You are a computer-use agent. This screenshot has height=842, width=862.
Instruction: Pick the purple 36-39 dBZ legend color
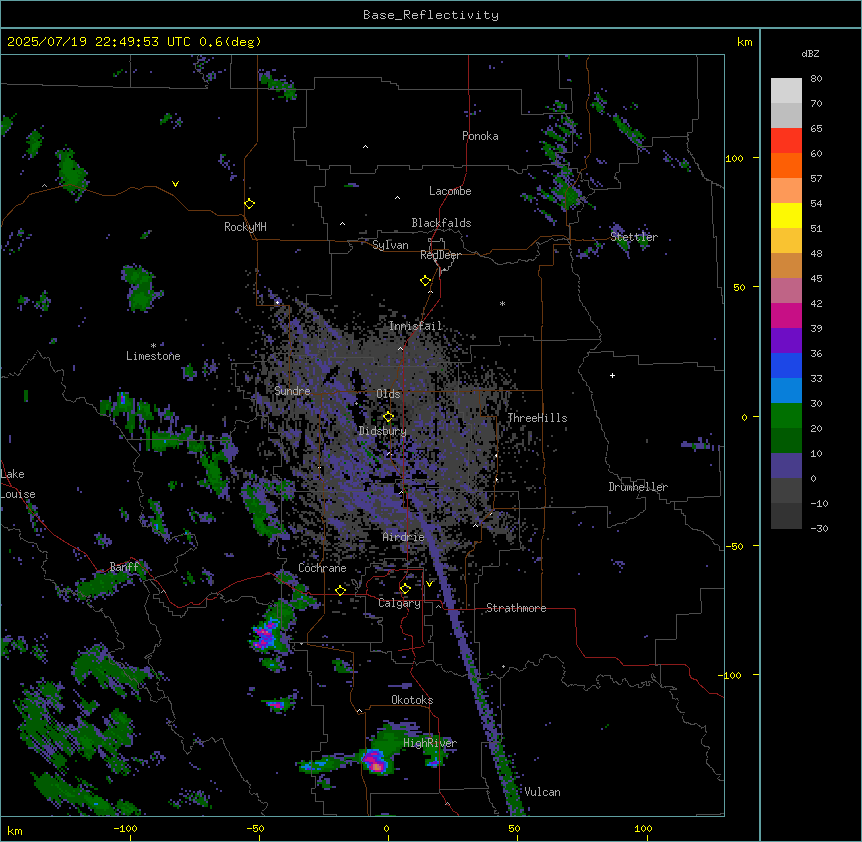786,341
